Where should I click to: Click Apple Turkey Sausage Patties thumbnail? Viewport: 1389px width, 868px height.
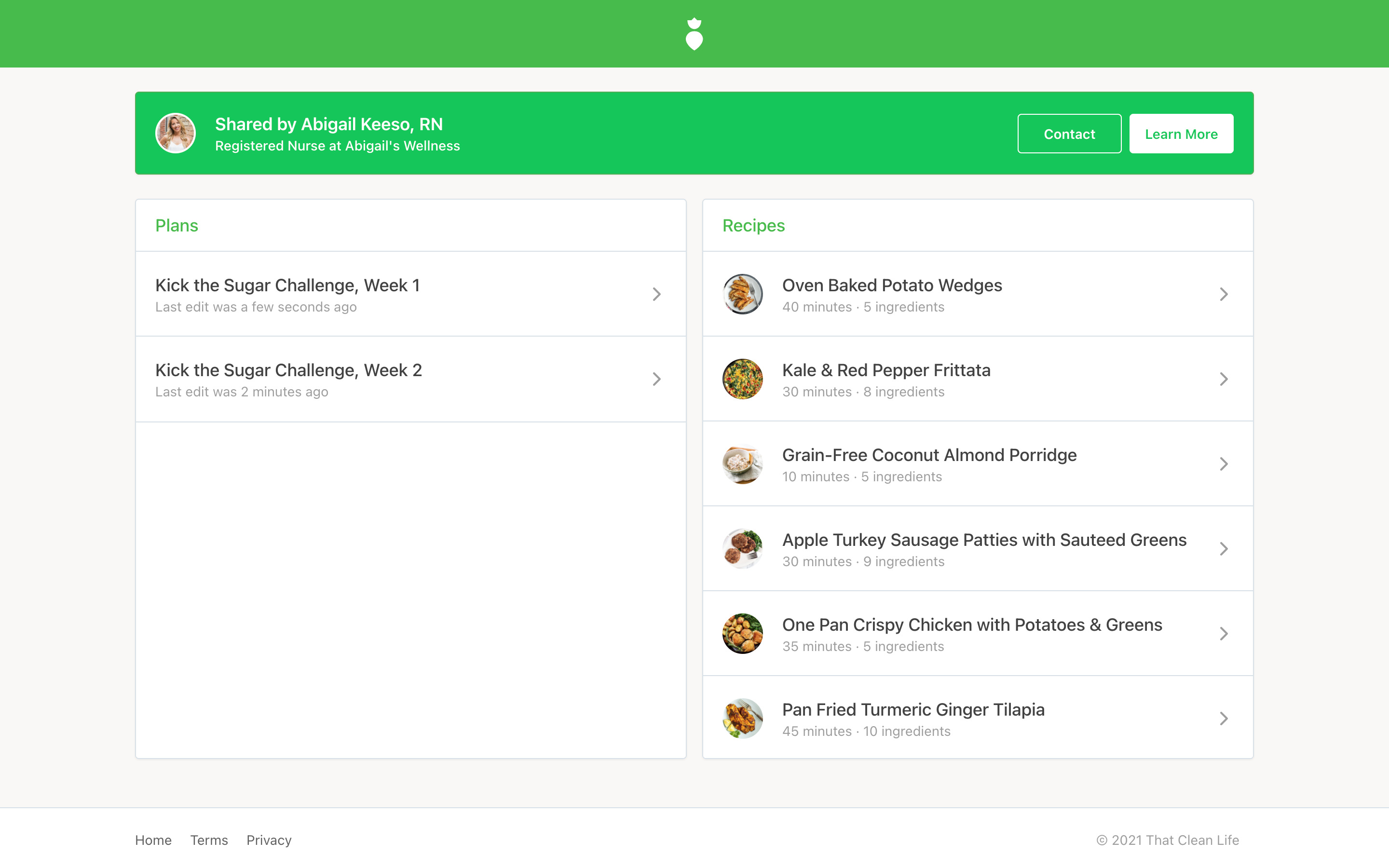[x=742, y=549]
